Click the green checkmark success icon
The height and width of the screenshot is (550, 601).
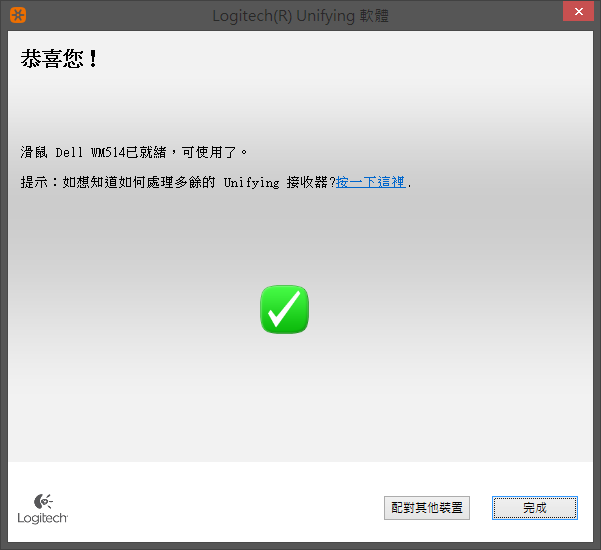(x=284, y=309)
